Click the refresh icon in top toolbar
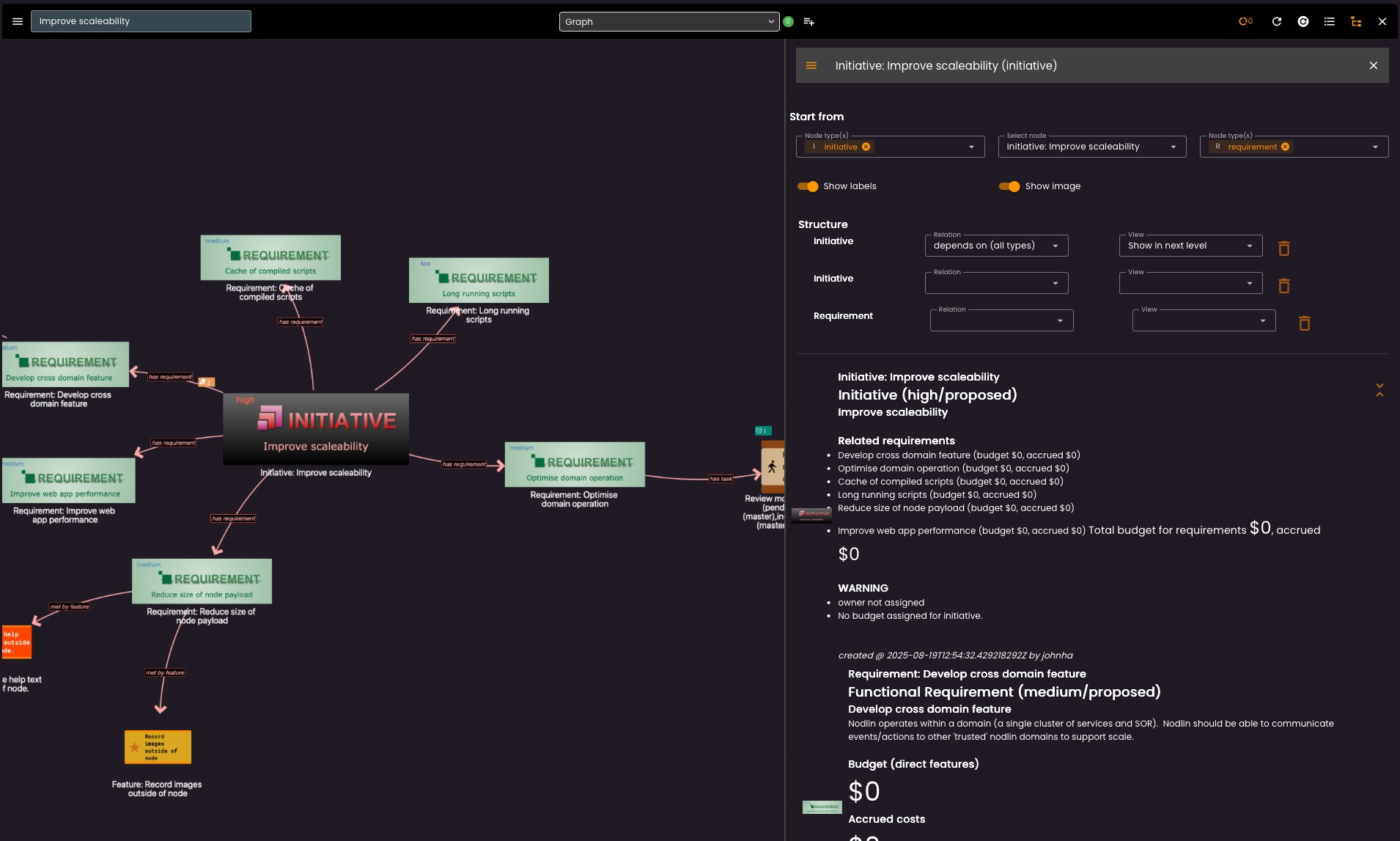This screenshot has width=1400, height=841. pyautogui.click(x=1276, y=22)
